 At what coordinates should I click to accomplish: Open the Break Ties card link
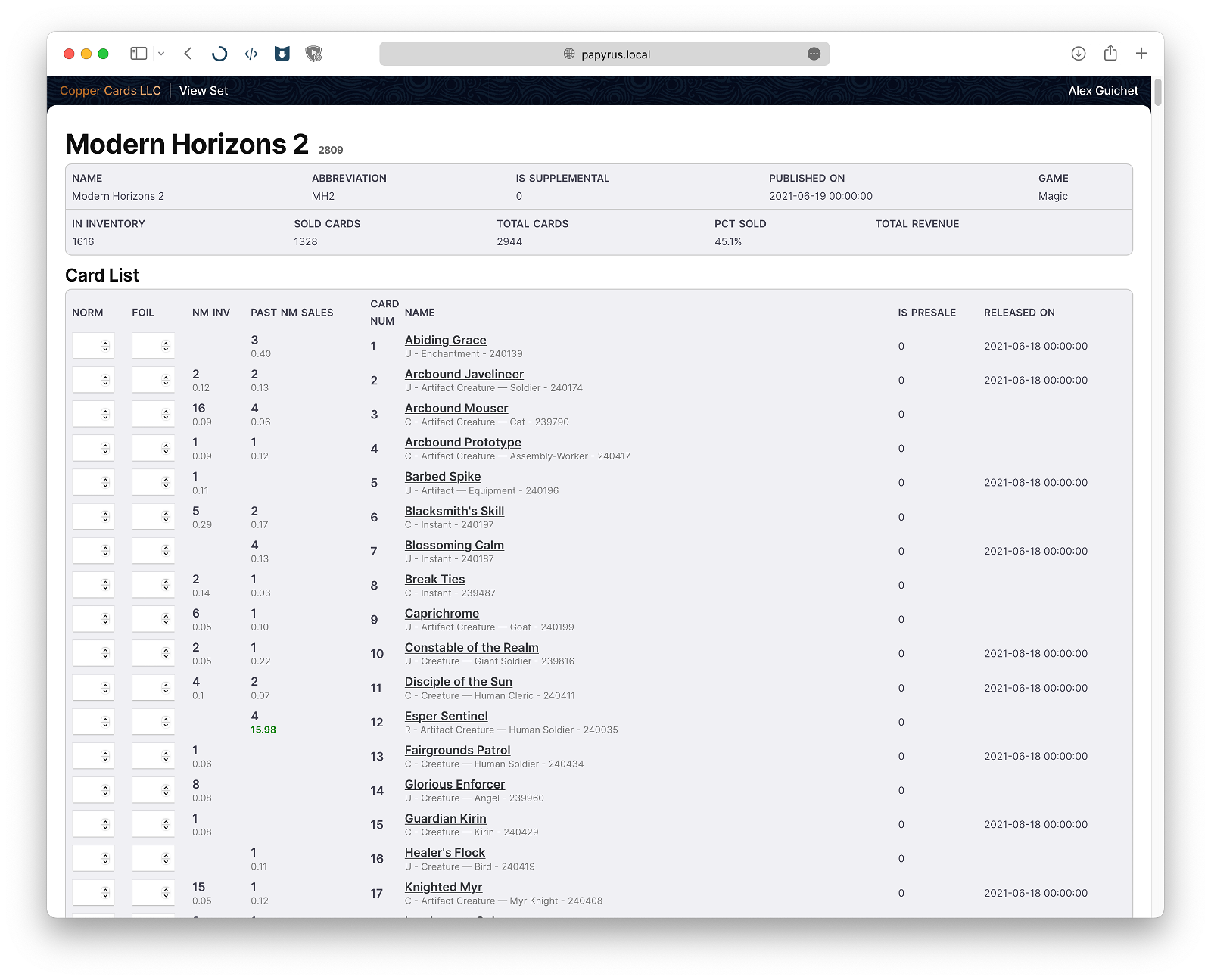tap(434, 579)
